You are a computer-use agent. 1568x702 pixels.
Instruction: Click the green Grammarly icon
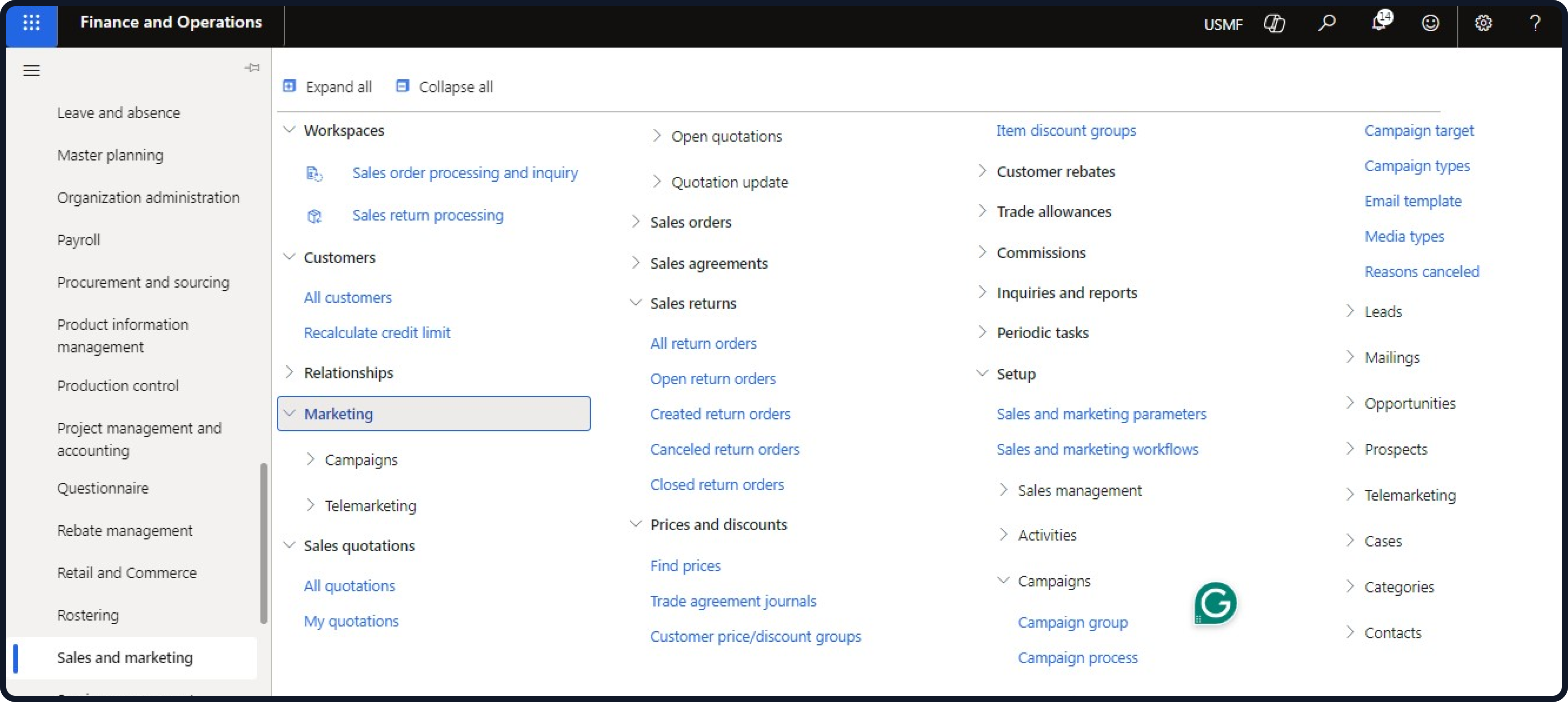click(1215, 603)
